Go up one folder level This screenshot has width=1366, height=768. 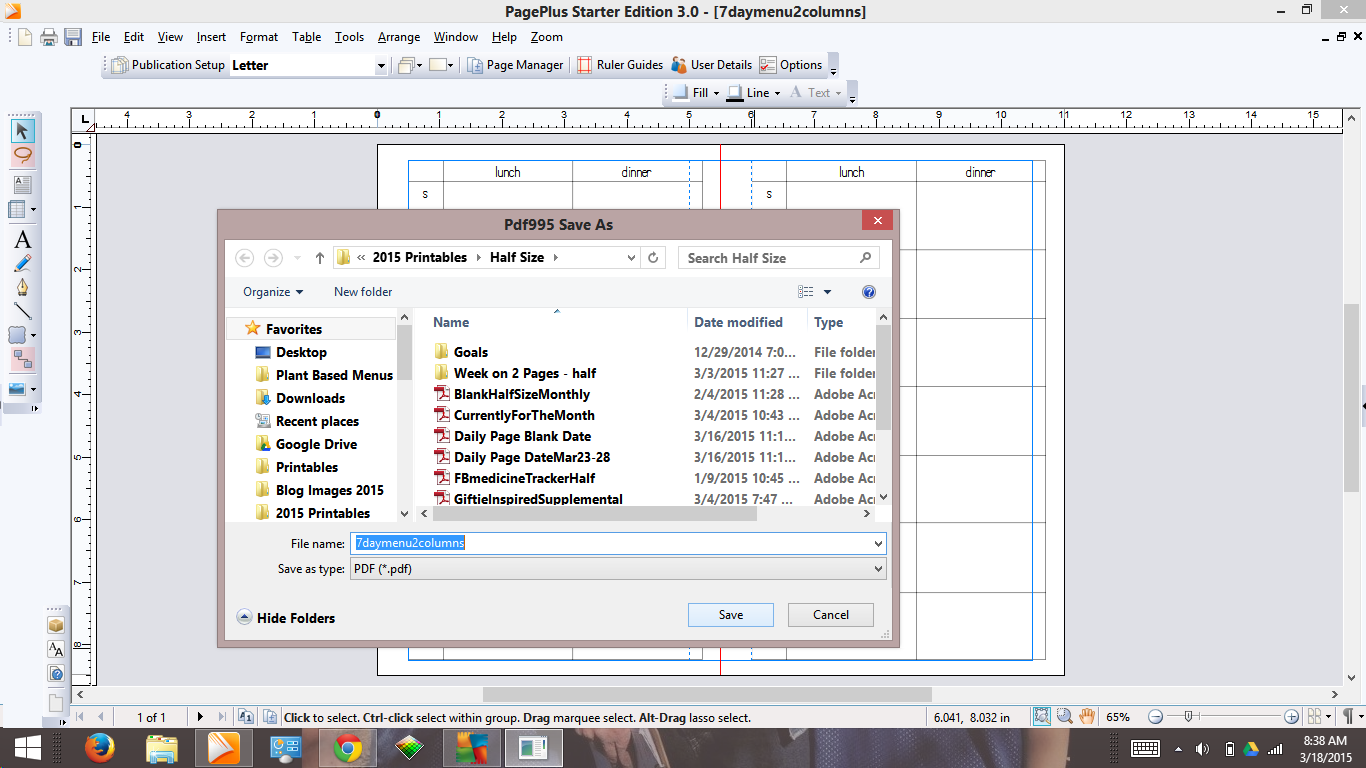click(320, 258)
